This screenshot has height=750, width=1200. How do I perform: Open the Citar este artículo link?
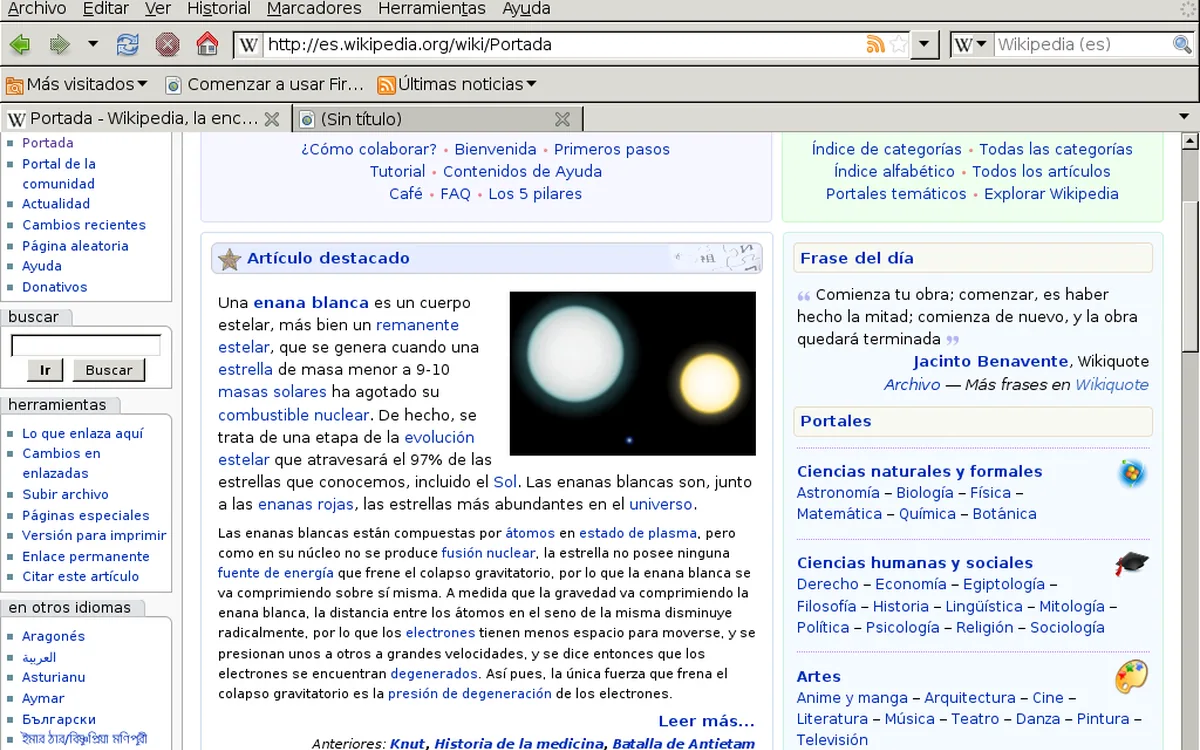(81, 577)
